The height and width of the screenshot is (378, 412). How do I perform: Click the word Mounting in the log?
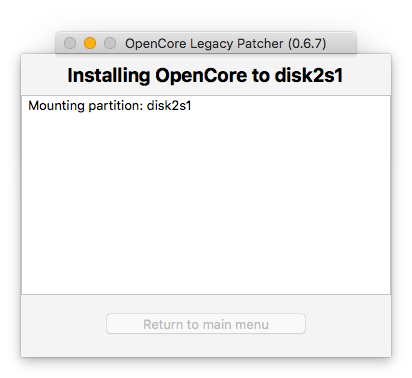pyautogui.click(x=56, y=106)
